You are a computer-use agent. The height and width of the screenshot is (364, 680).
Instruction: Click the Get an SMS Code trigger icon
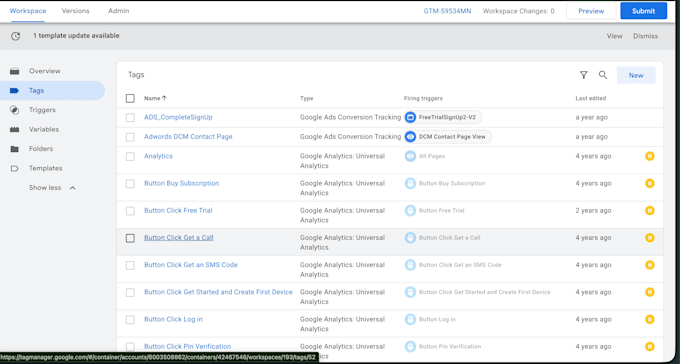pyautogui.click(x=410, y=265)
